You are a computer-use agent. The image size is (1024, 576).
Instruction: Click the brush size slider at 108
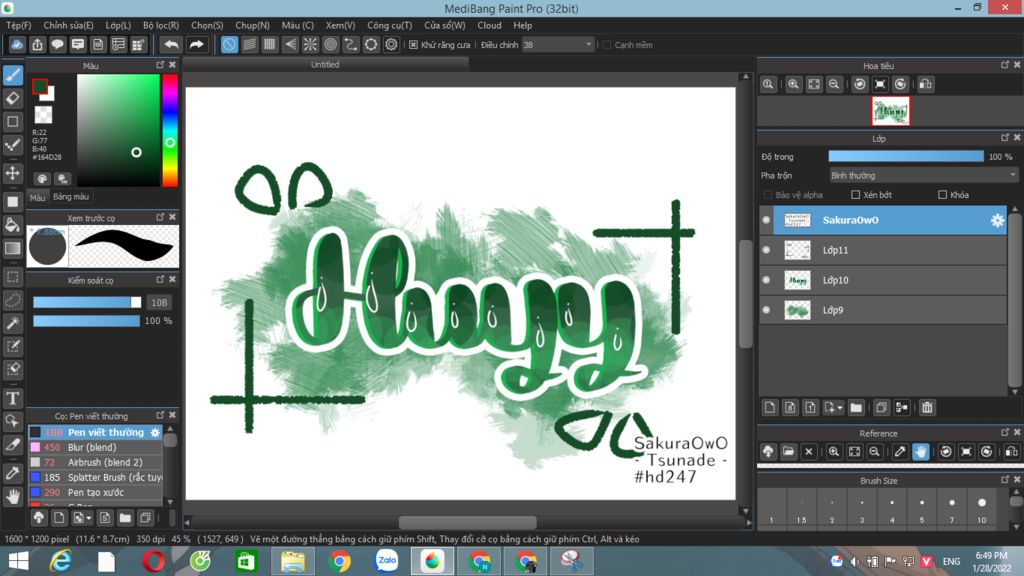pos(87,302)
